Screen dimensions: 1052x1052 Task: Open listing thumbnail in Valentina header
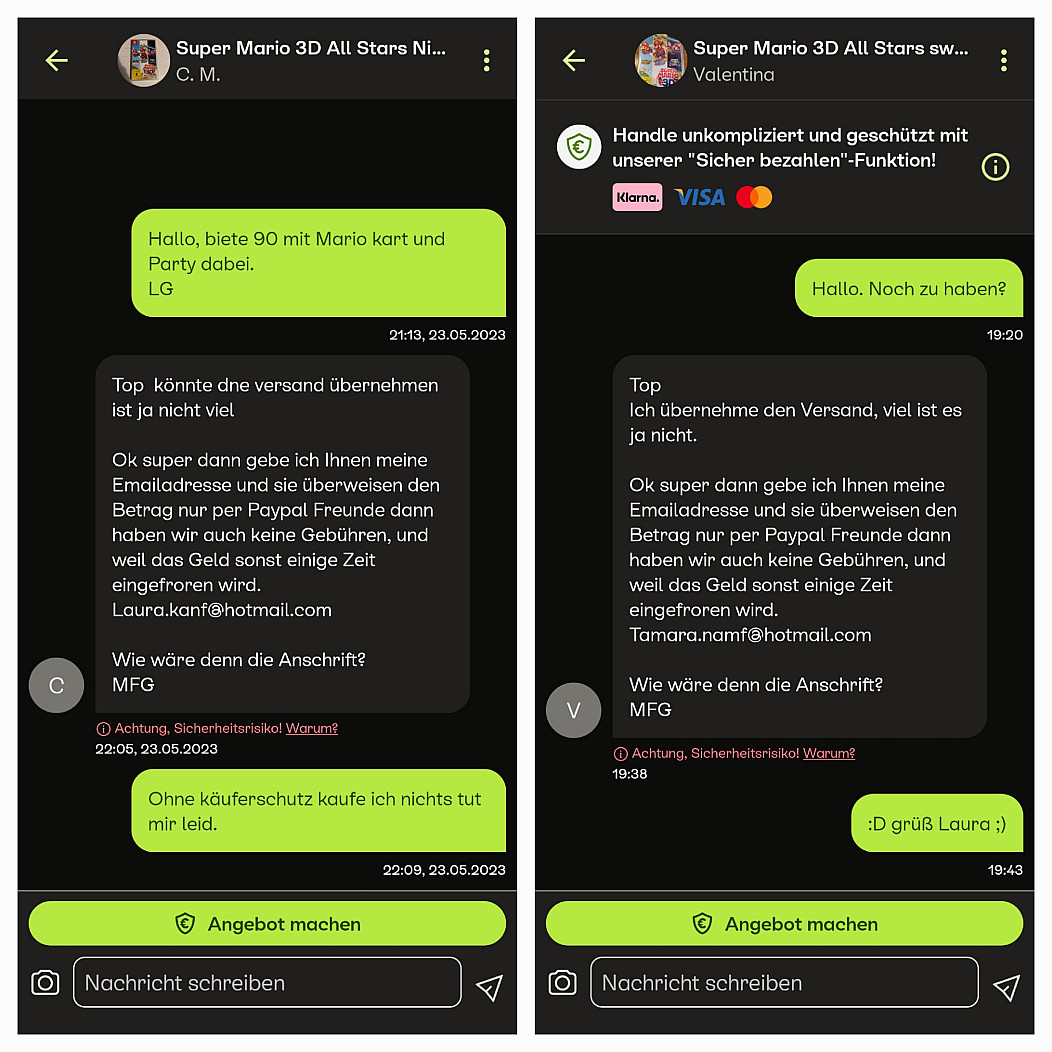[x=661, y=60]
